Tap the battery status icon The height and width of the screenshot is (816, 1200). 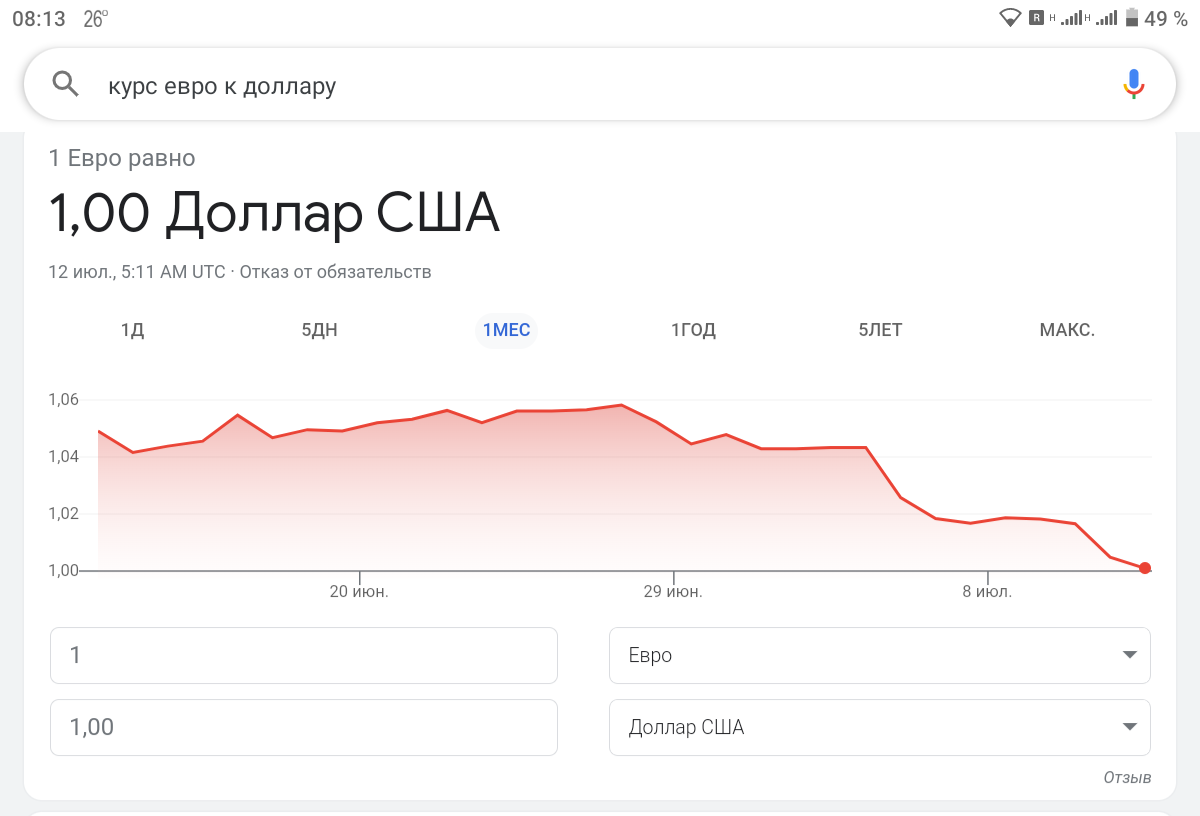pos(1132,17)
